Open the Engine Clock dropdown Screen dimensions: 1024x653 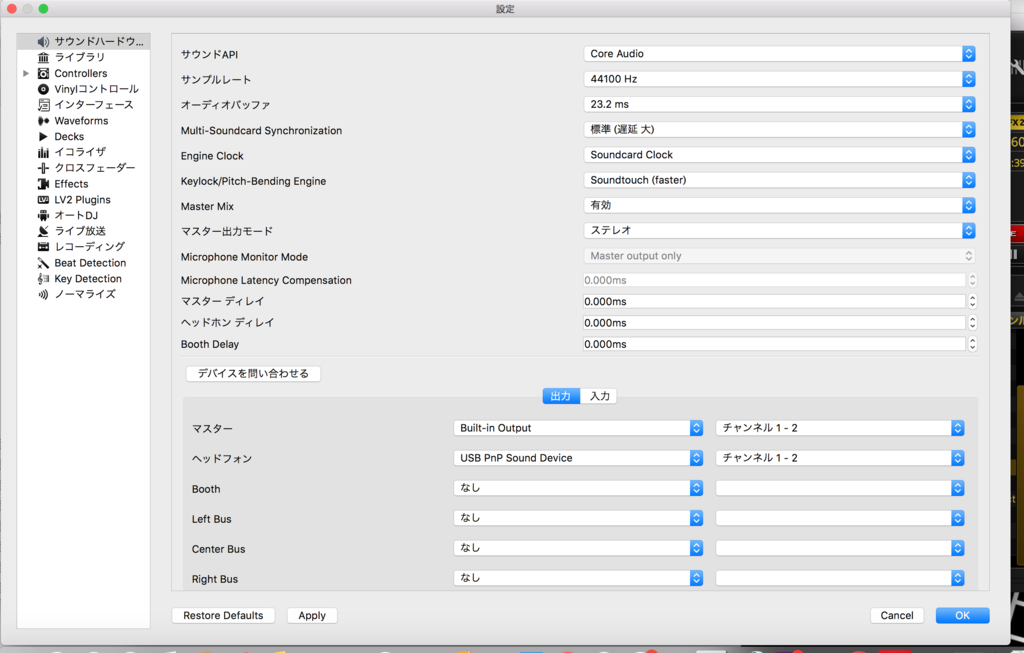779,155
